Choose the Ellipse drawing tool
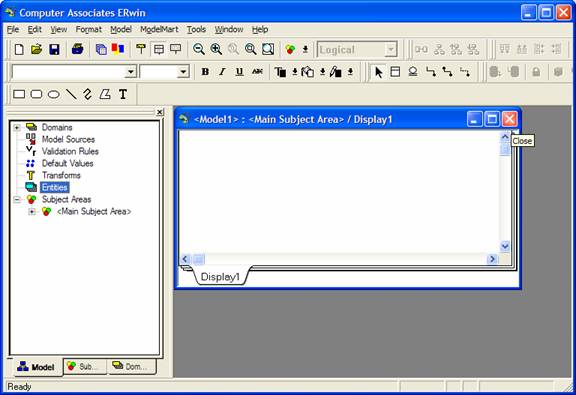This screenshot has height=395, width=576. point(54,94)
